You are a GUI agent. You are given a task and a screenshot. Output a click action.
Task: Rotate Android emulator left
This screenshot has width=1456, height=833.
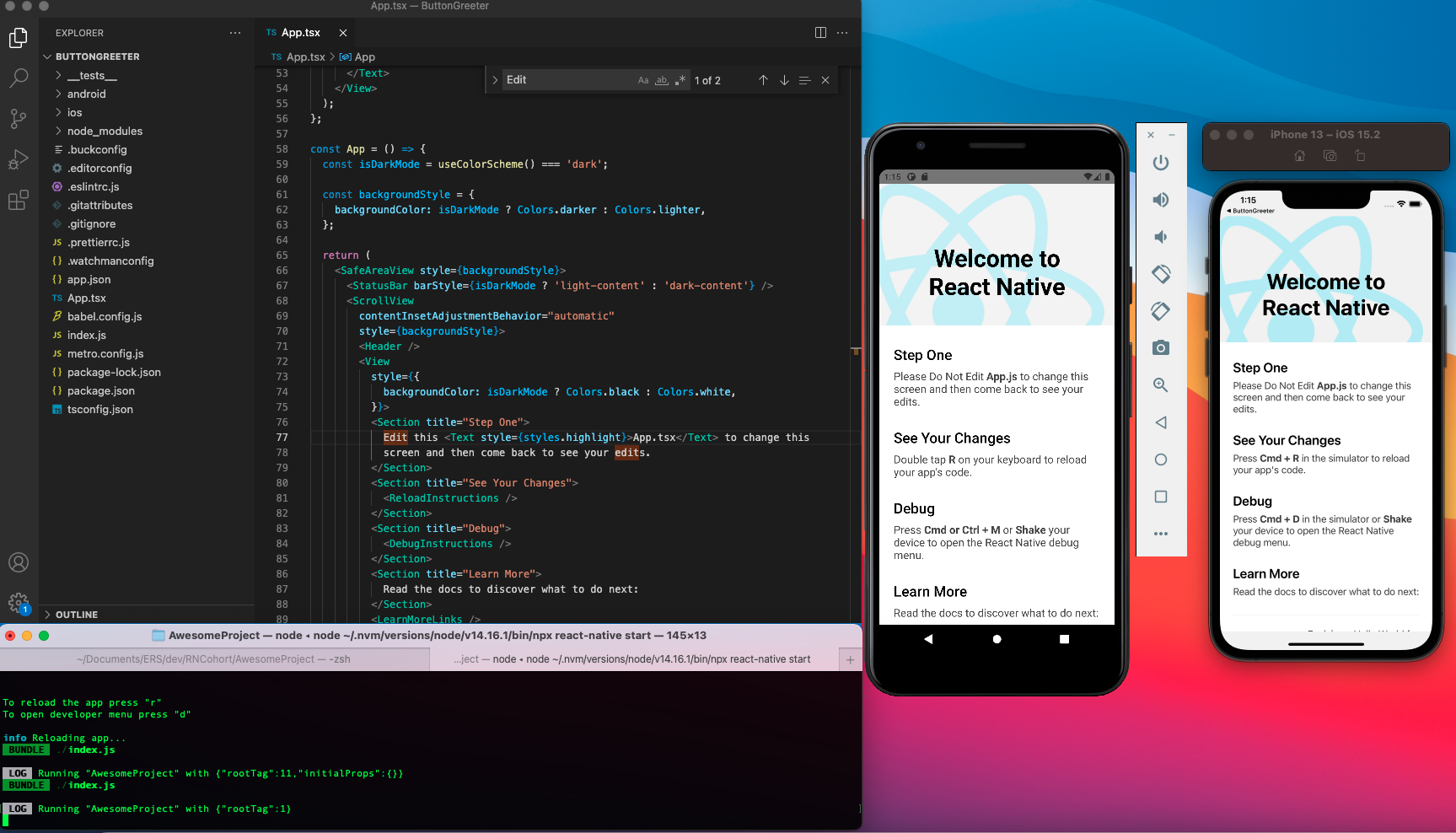(1161, 274)
